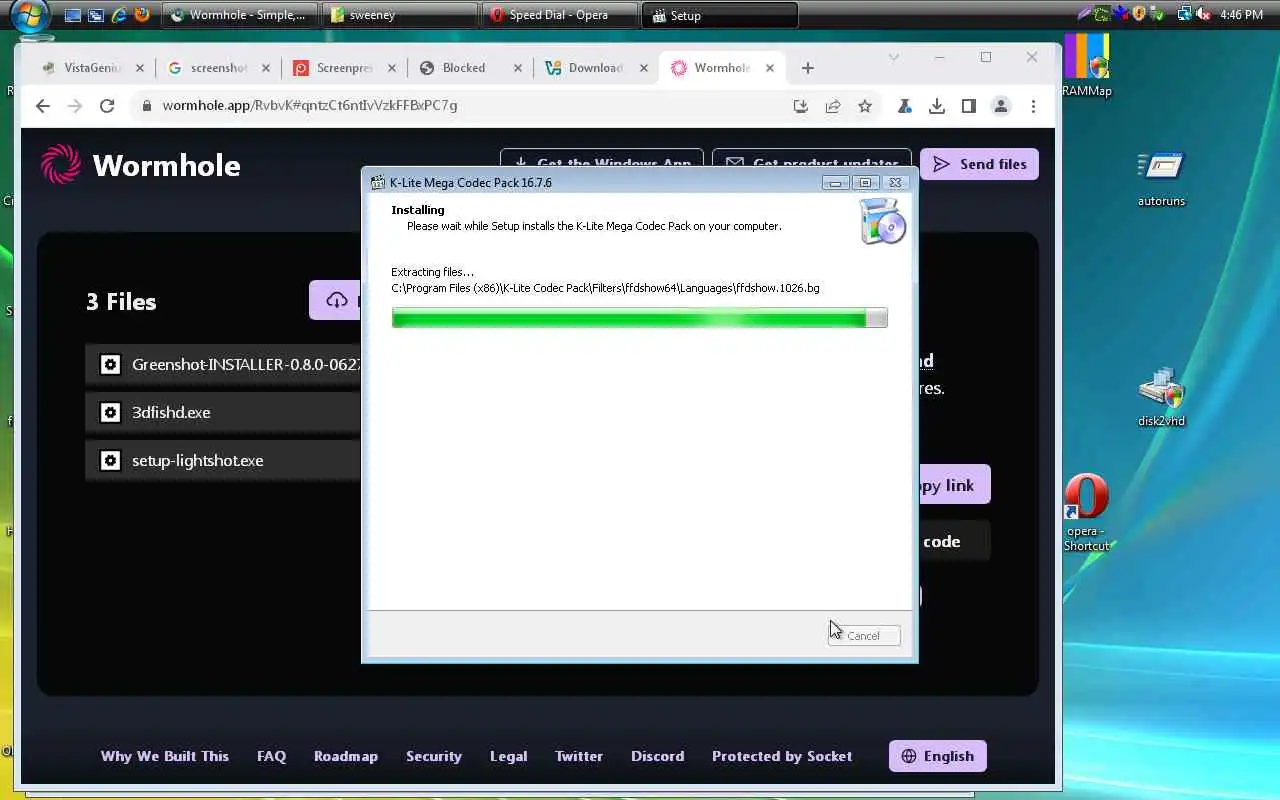Open Internet Explorer quick launch icon
Screen dimensions: 1280x800
(x=119, y=15)
